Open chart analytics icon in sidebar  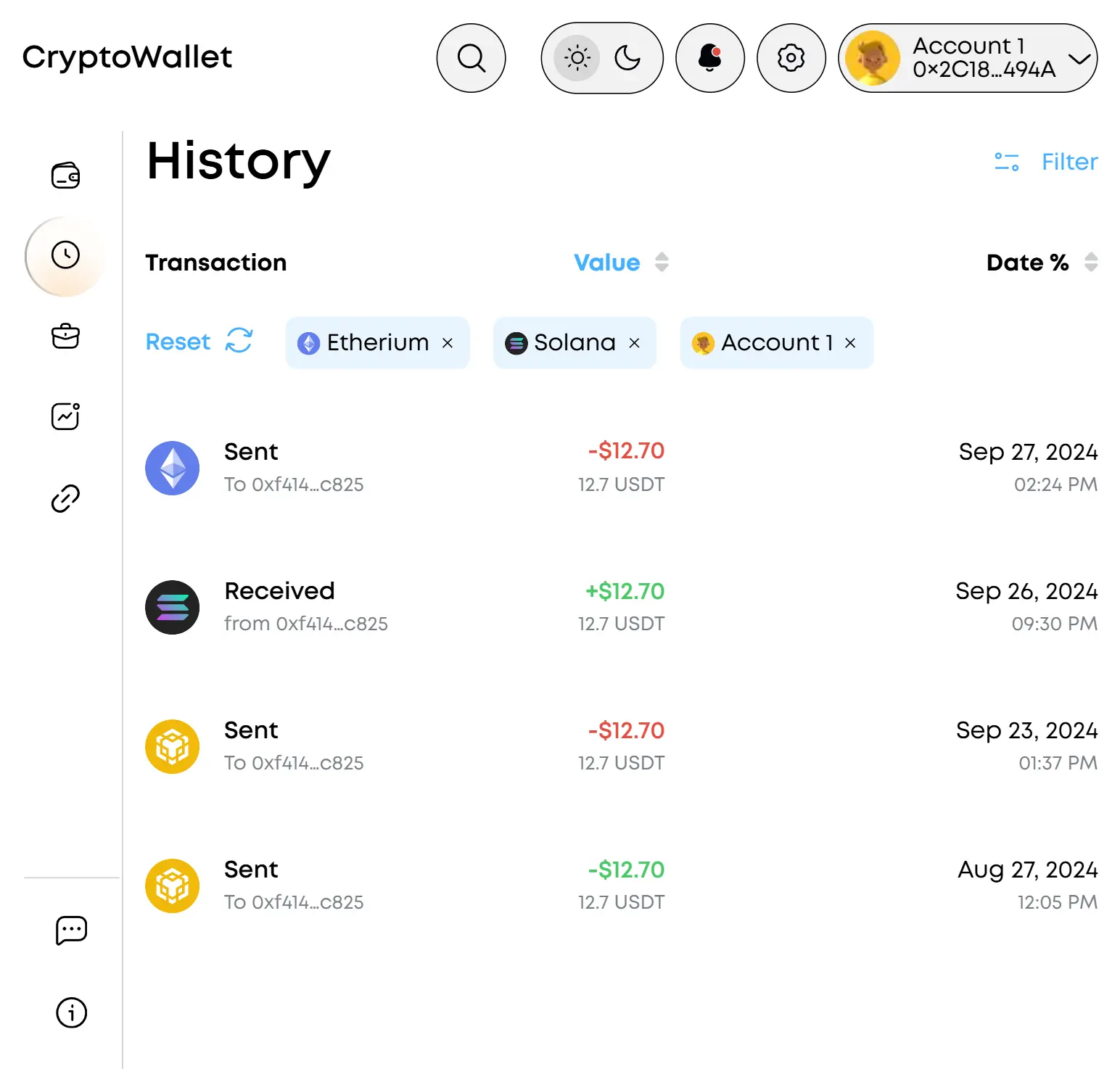pos(65,416)
